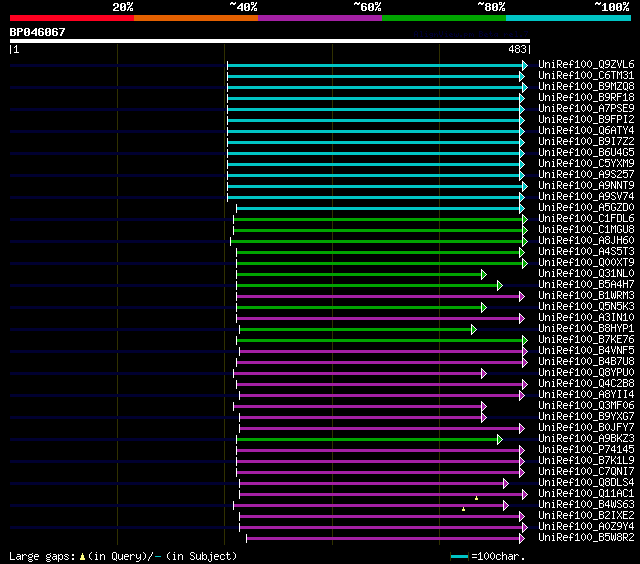Click the UniRef100_A9S257 label
Image resolution: width=640 pixels, height=564 pixels.
pyautogui.click(x=586, y=175)
